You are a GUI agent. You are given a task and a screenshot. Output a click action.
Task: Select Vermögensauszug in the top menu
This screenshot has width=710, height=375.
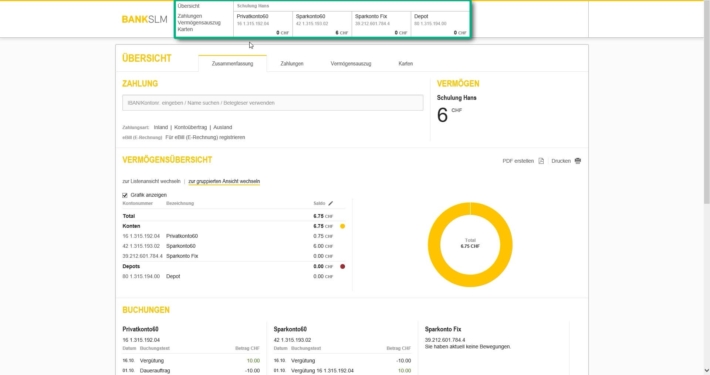199,23
